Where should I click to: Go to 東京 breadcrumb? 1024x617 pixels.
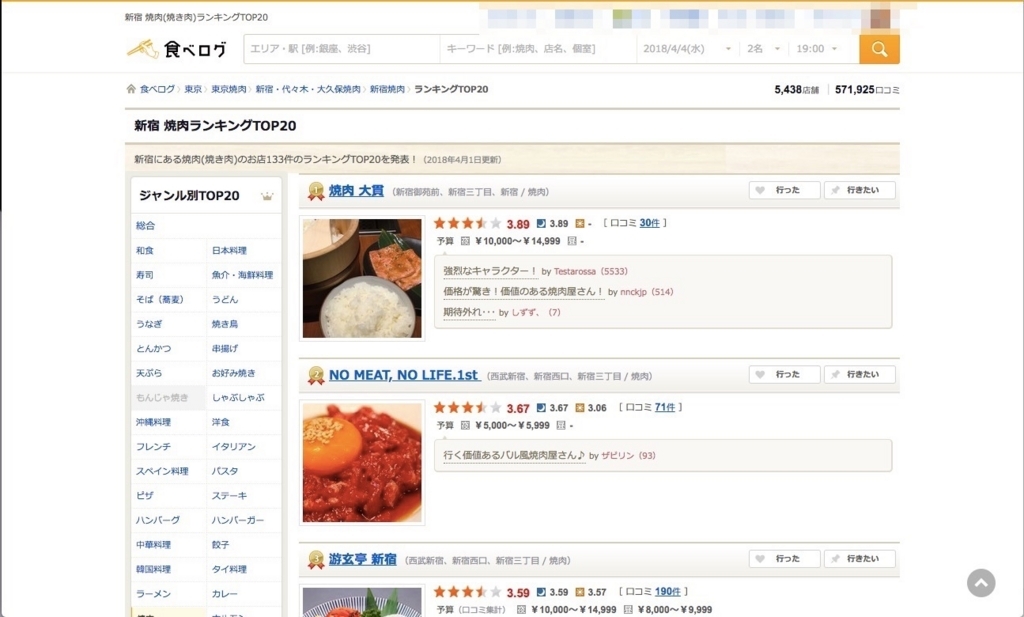point(193,89)
